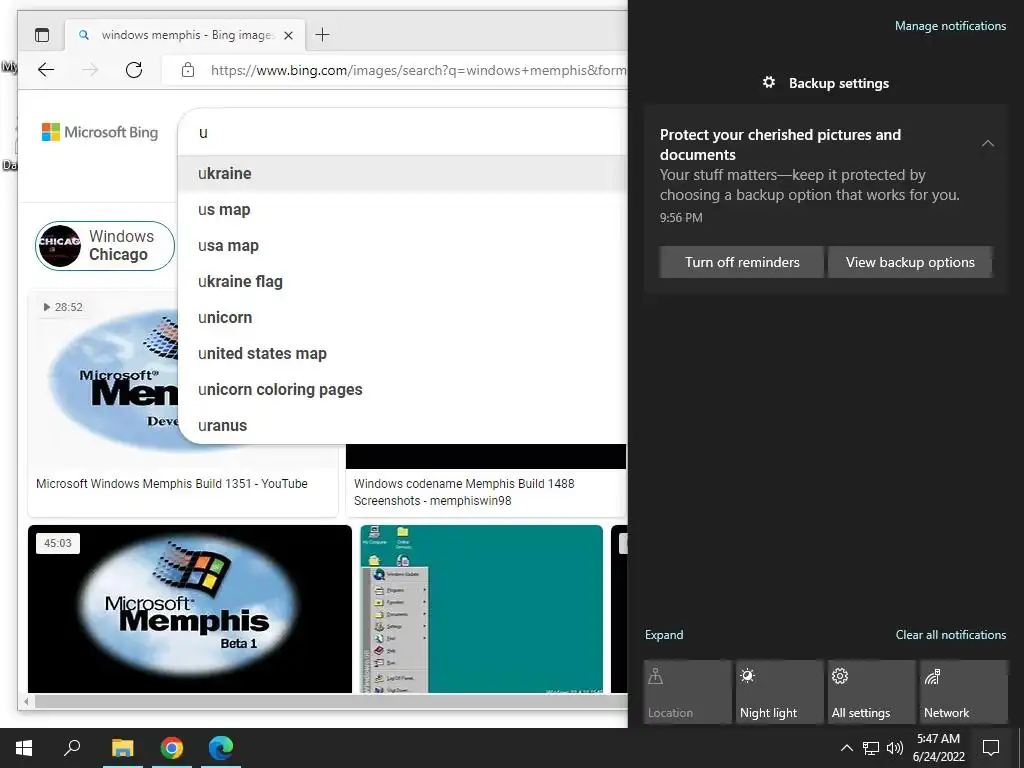View site information lock icon

[x=188, y=70]
